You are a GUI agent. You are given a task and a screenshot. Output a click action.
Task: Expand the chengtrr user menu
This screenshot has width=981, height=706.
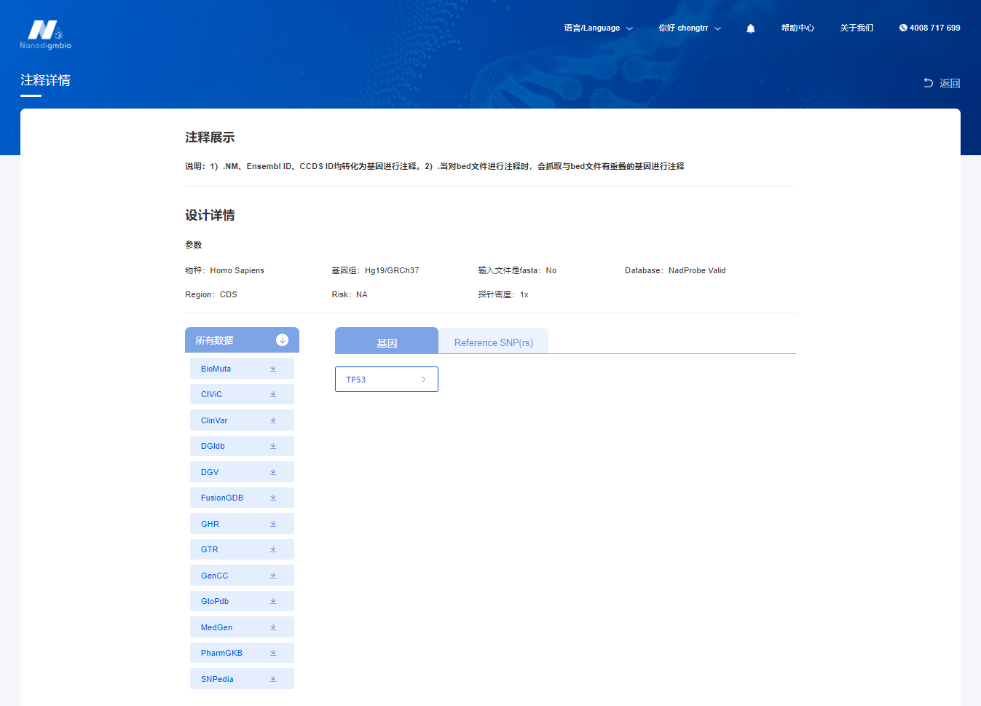689,28
